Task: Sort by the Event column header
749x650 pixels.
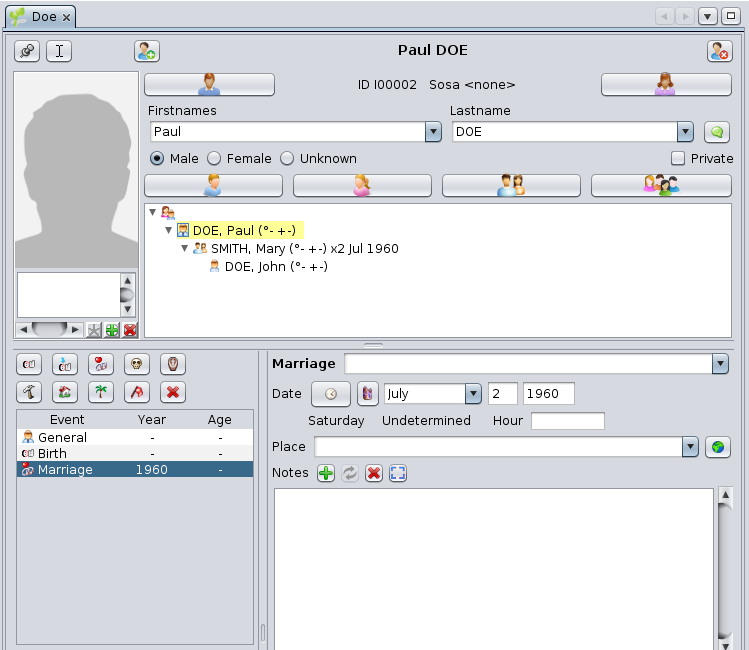Action: pyautogui.click(x=67, y=419)
